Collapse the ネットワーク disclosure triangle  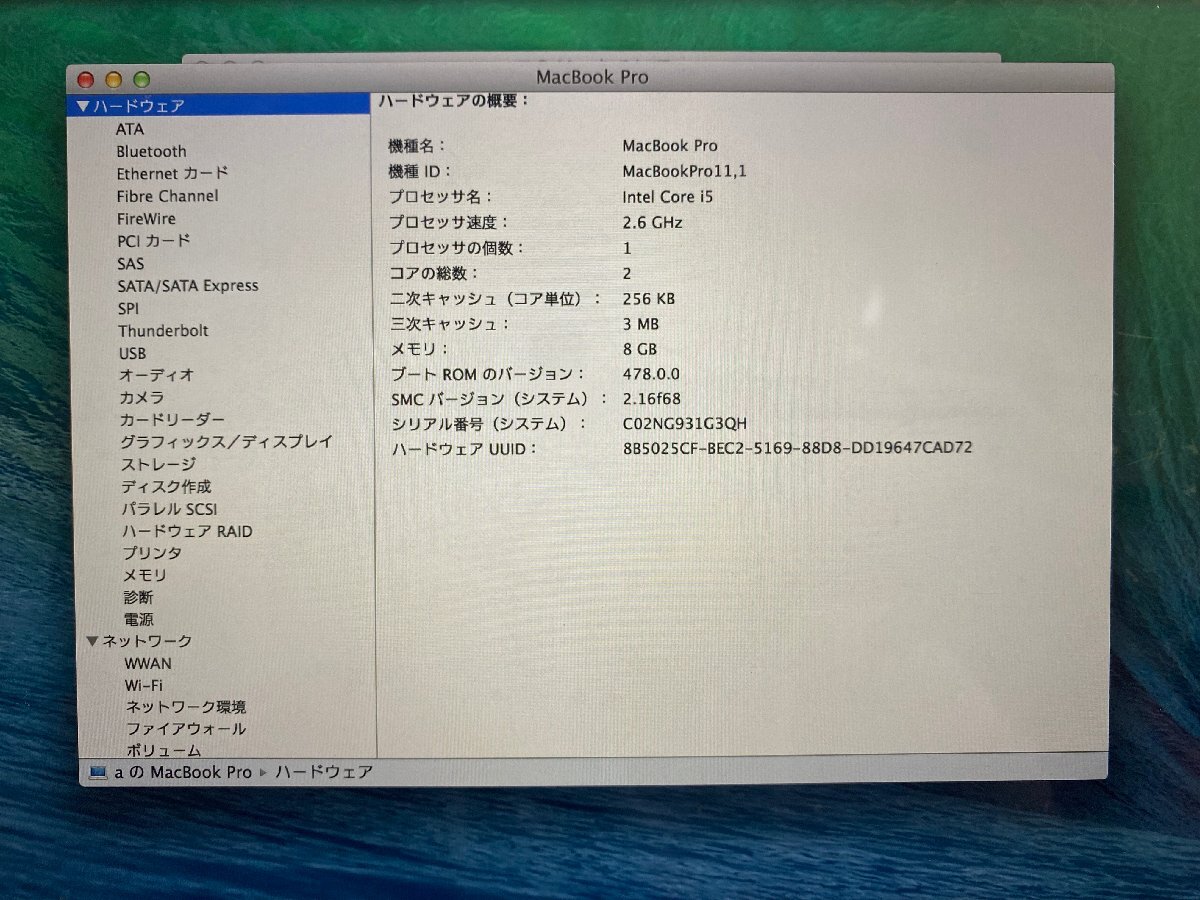(93, 641)
